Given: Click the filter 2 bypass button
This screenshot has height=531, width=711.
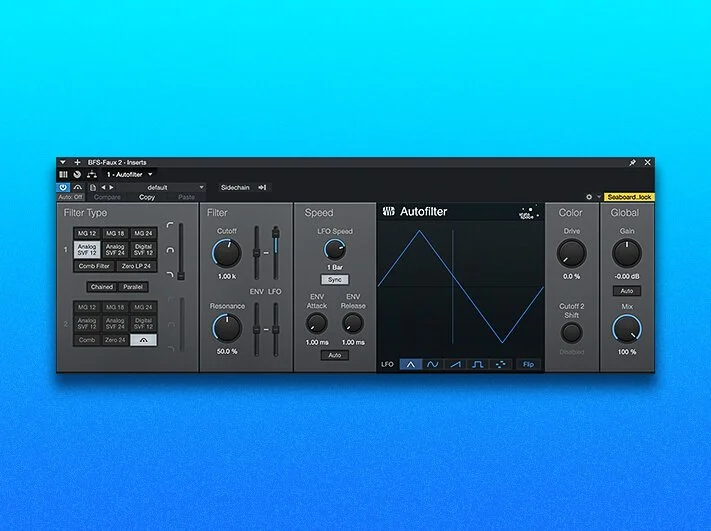Looking at the screenshot, I should 143,340.
